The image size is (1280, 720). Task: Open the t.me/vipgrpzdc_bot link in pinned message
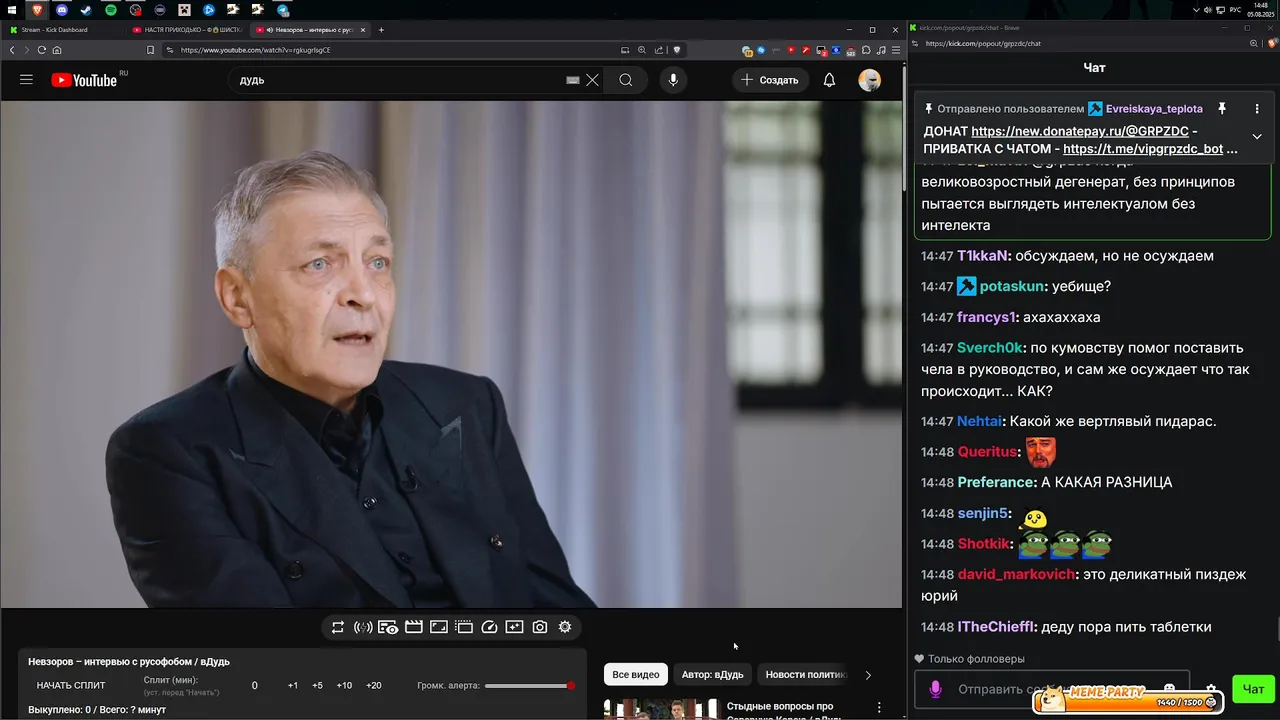click(x=1143, y=149)
